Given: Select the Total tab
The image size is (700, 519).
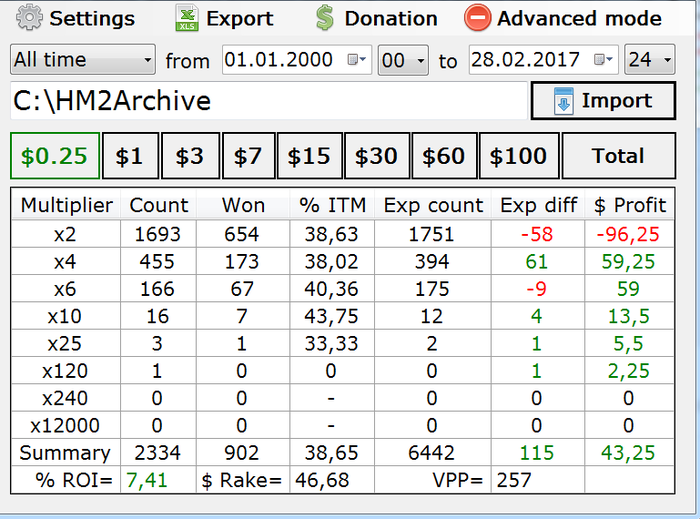Looking at the screenshot, I should coord(619,156).
